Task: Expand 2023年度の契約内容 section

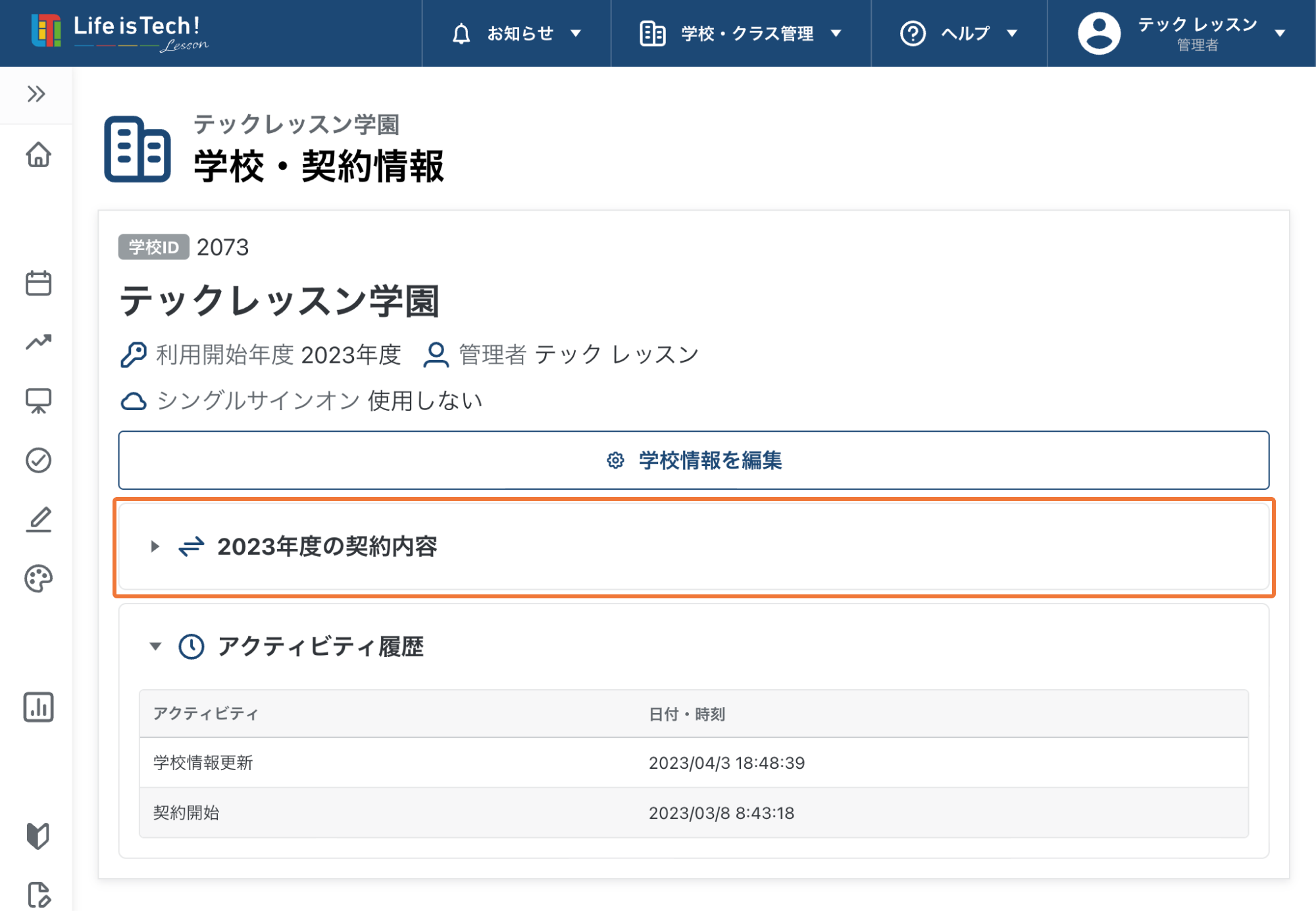Action: pos(327,546)
